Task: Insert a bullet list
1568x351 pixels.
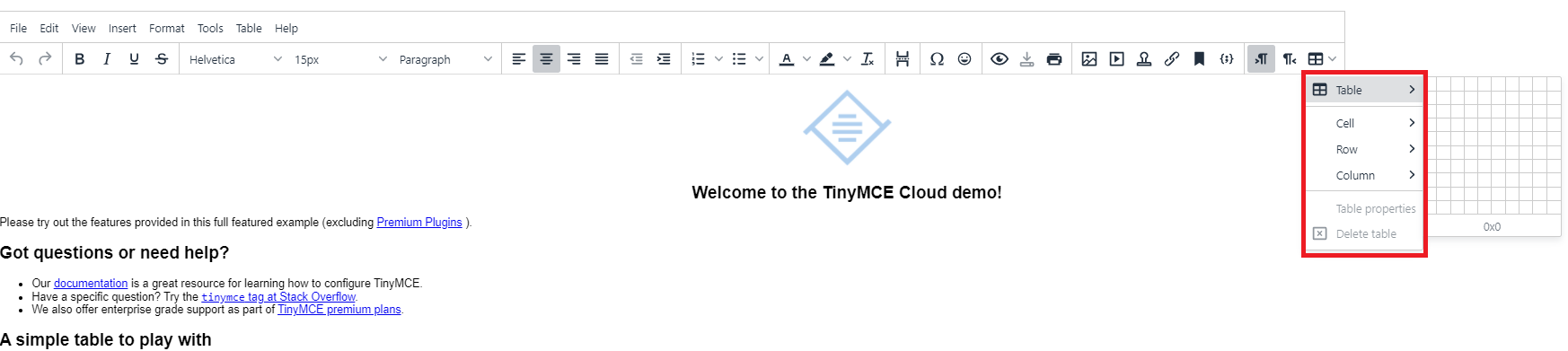Action: (739, 59)
